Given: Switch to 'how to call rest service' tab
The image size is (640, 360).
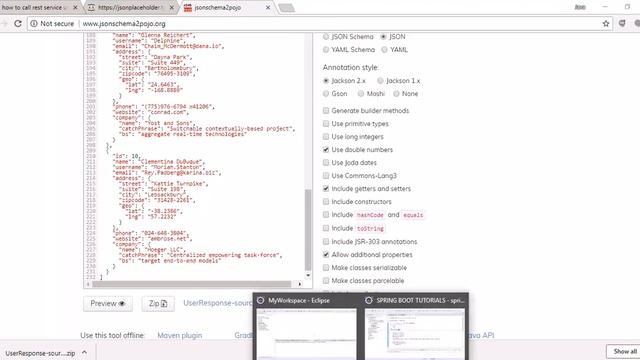Looking at the screenshot, I should pos(37,7).
